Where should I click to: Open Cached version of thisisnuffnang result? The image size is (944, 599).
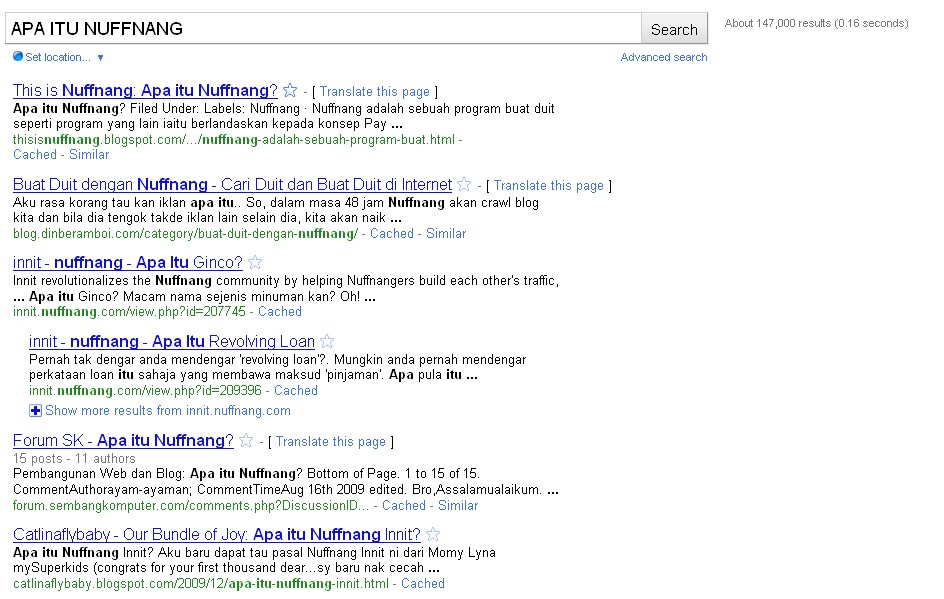click(x=35, y=155)
